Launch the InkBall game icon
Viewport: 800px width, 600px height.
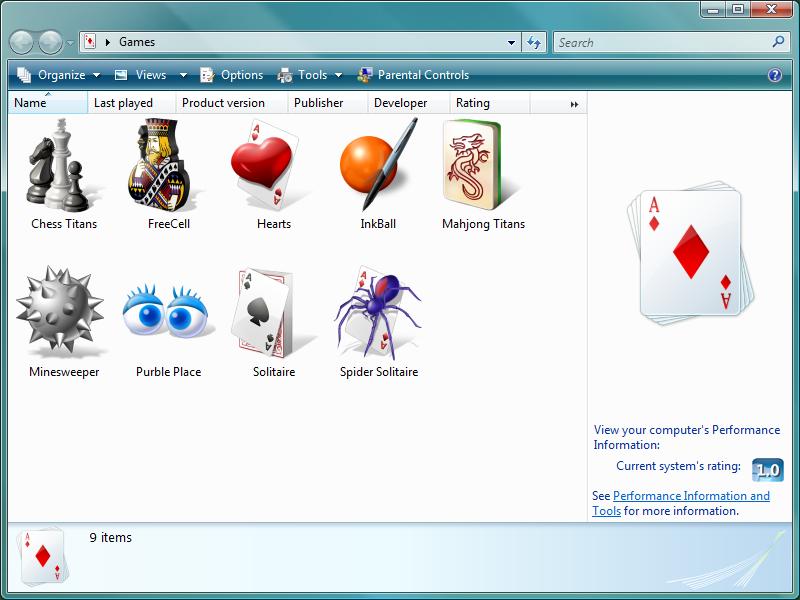pos(378,165)
